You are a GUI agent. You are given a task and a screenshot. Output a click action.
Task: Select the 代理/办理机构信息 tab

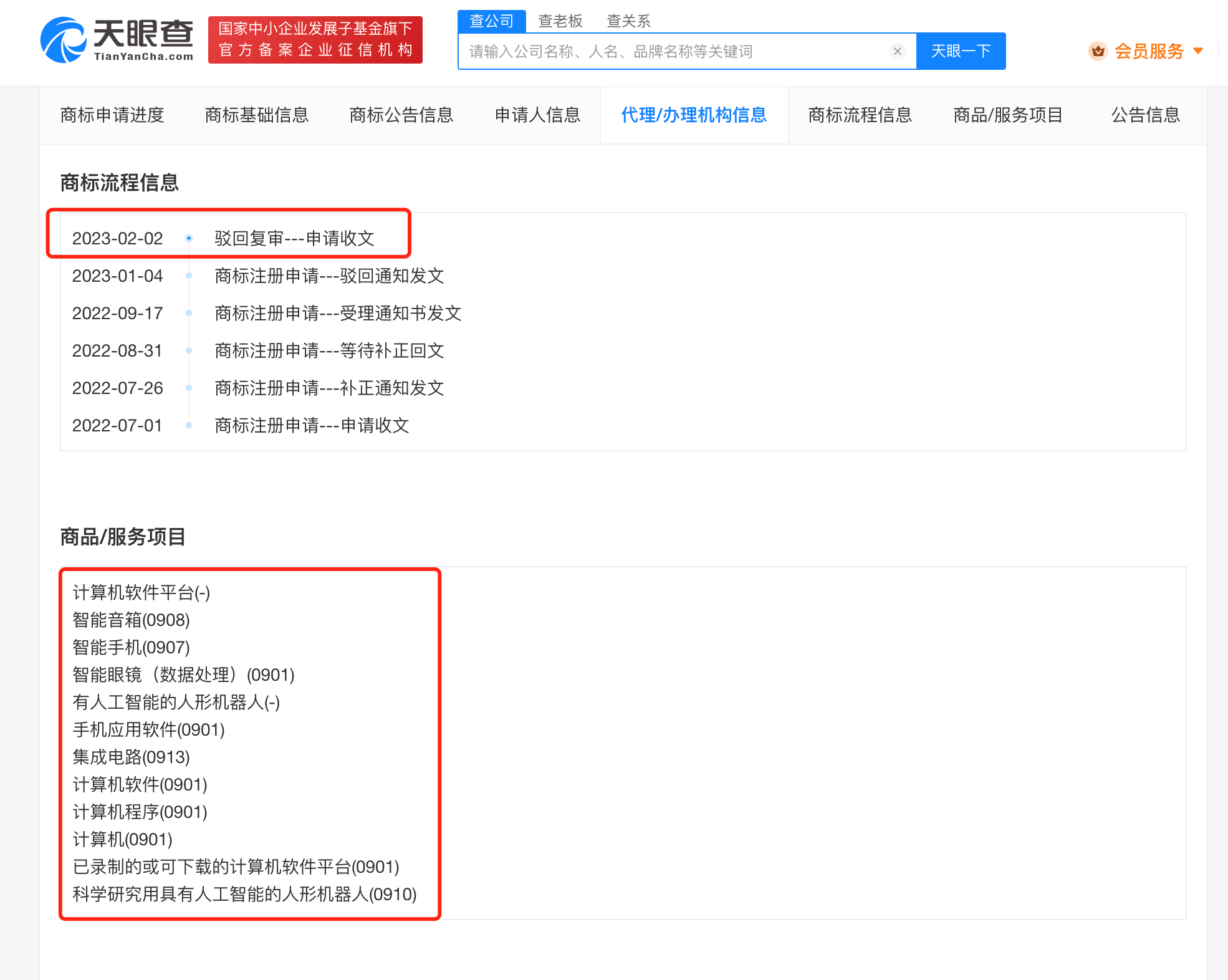pyautogui.click(x=694, y=115)
